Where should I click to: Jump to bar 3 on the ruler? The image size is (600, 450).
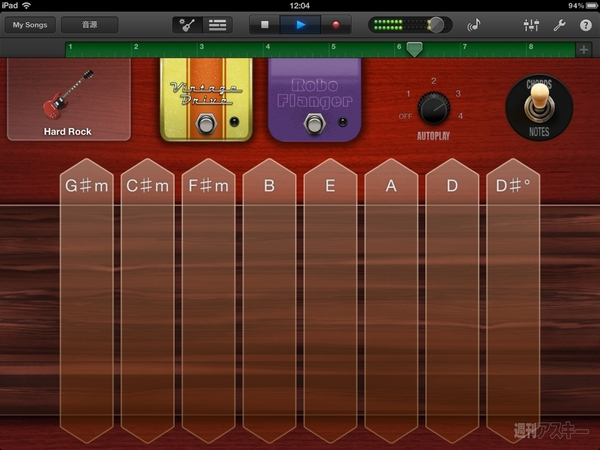point(202,47)
